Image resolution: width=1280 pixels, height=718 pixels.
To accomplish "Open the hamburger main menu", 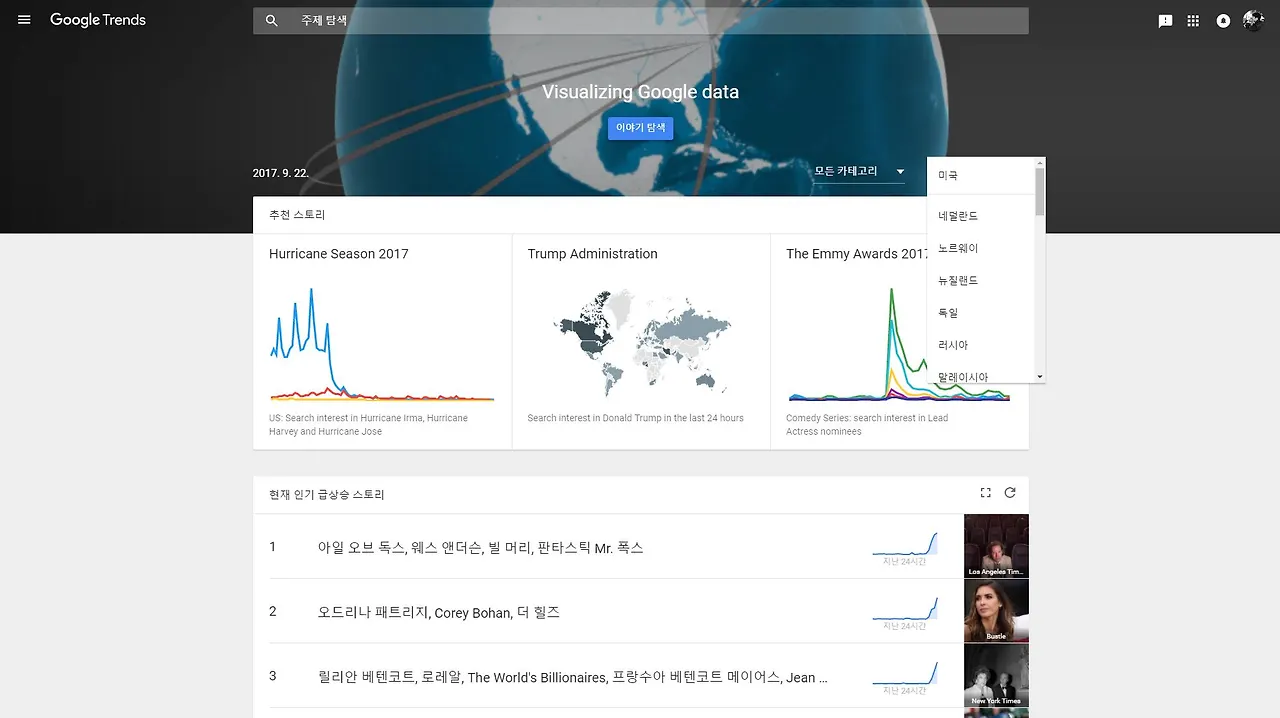I will pyautogui.click(x=24, y=20).
